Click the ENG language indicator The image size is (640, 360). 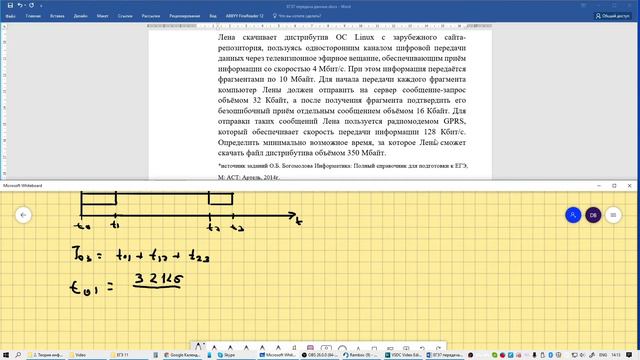(603, 355)
